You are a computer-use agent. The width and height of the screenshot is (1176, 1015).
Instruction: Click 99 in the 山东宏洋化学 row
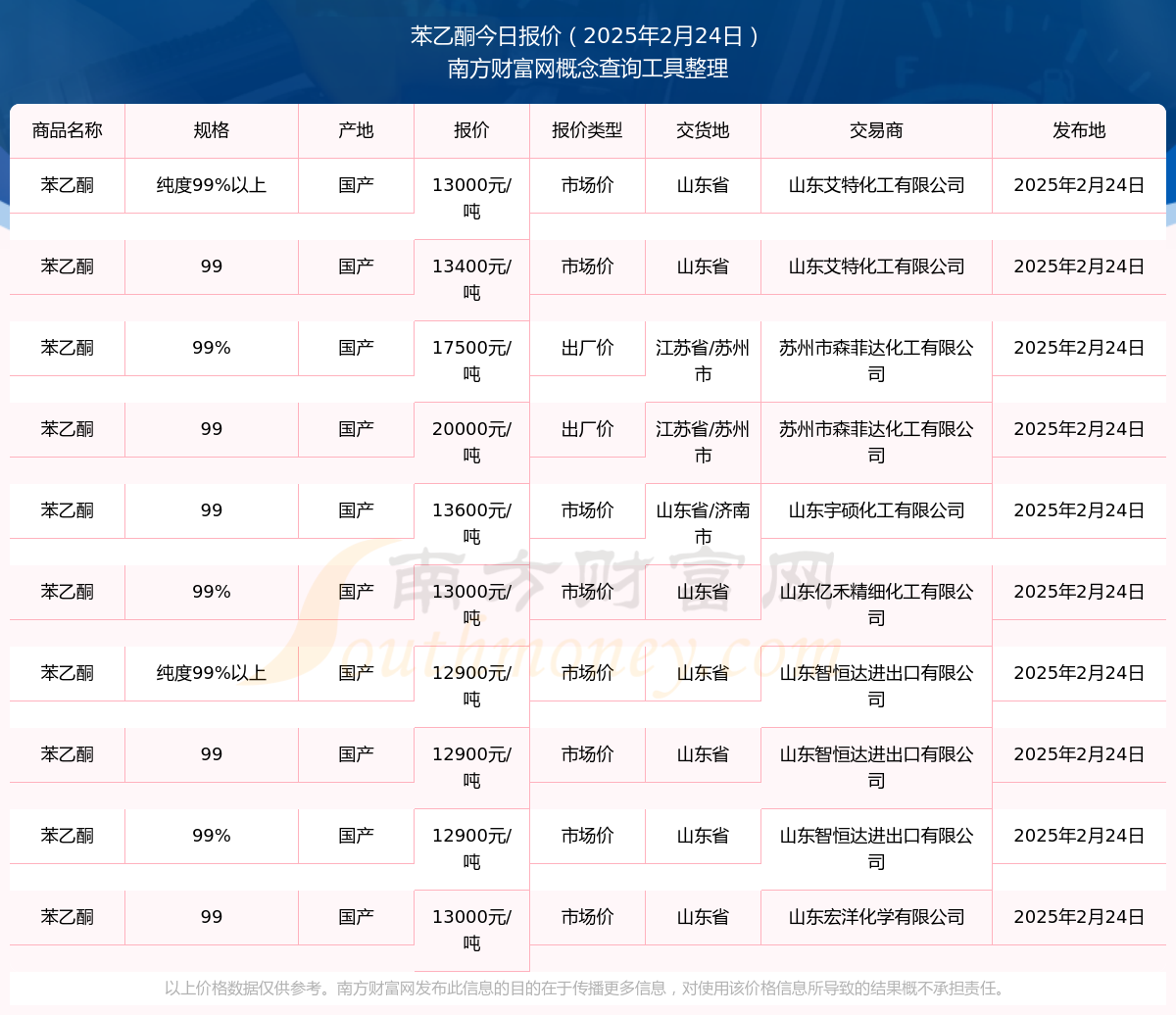(x=212, y=917)
